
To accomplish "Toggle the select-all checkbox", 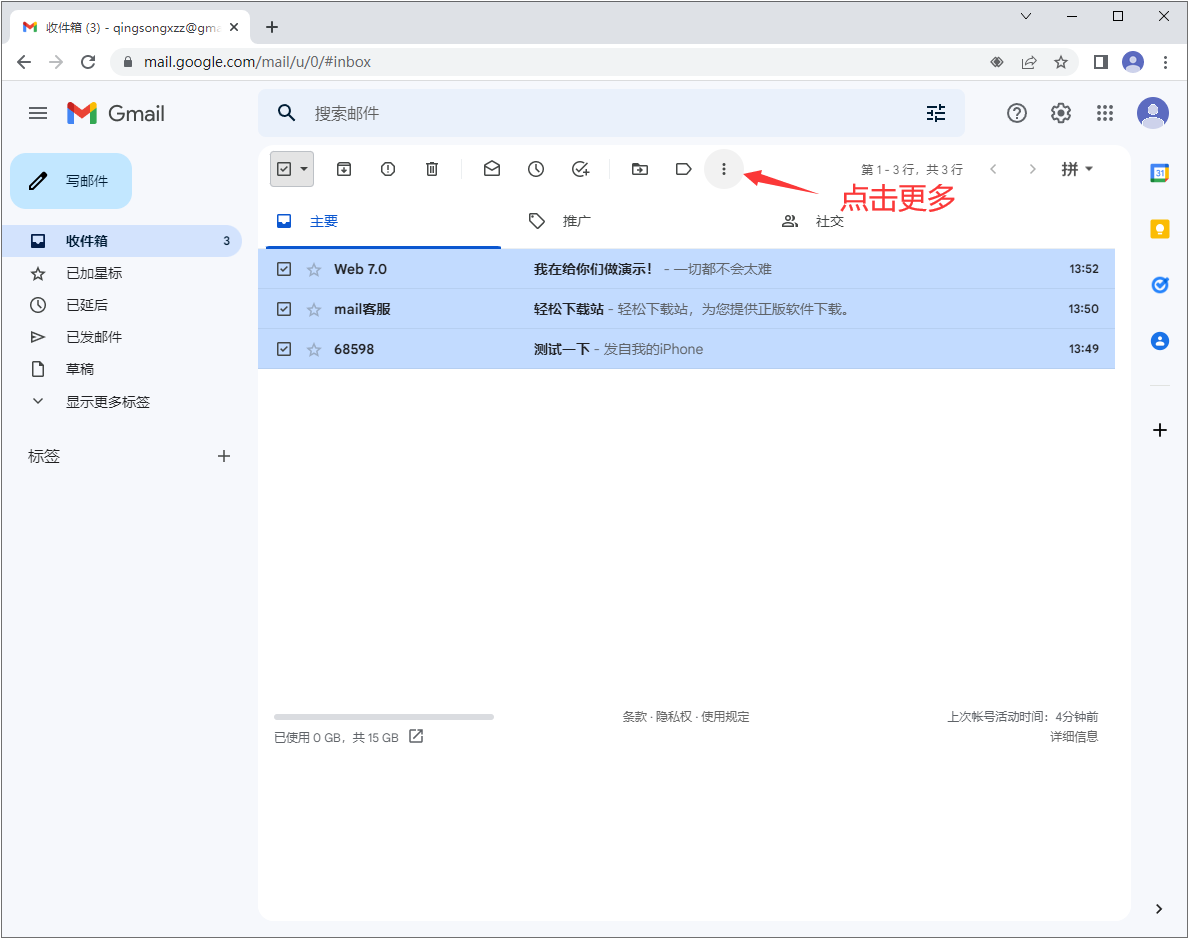I will 284,169.
